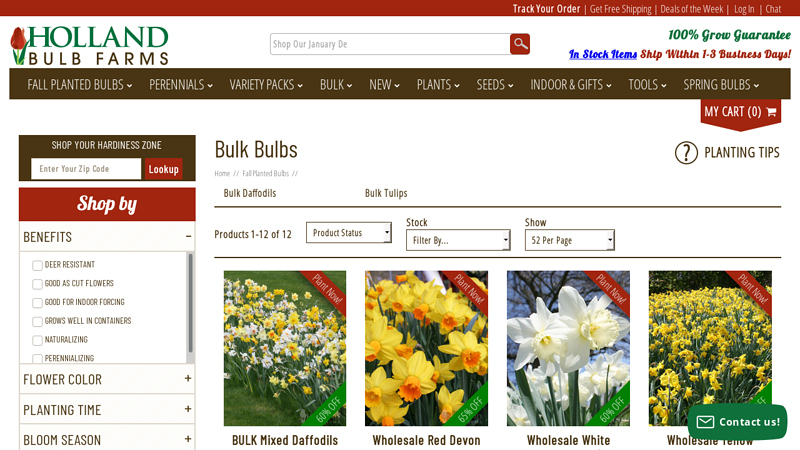Check the Good As Cut Flowers checkbox
The image size is (800, 450).
pyautogui.click(x=37, y=284)
